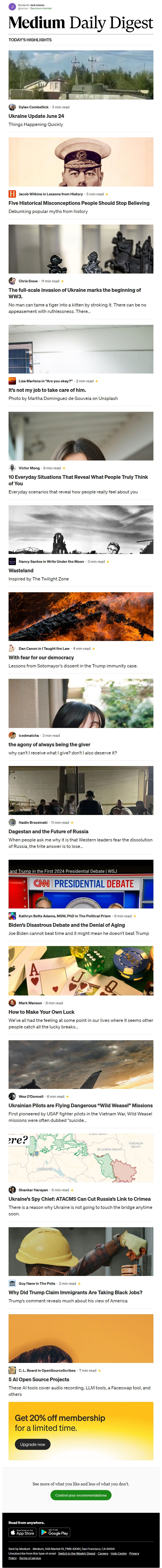
Task: Click the Write Under the Moon icon
Action: (12, 561)
